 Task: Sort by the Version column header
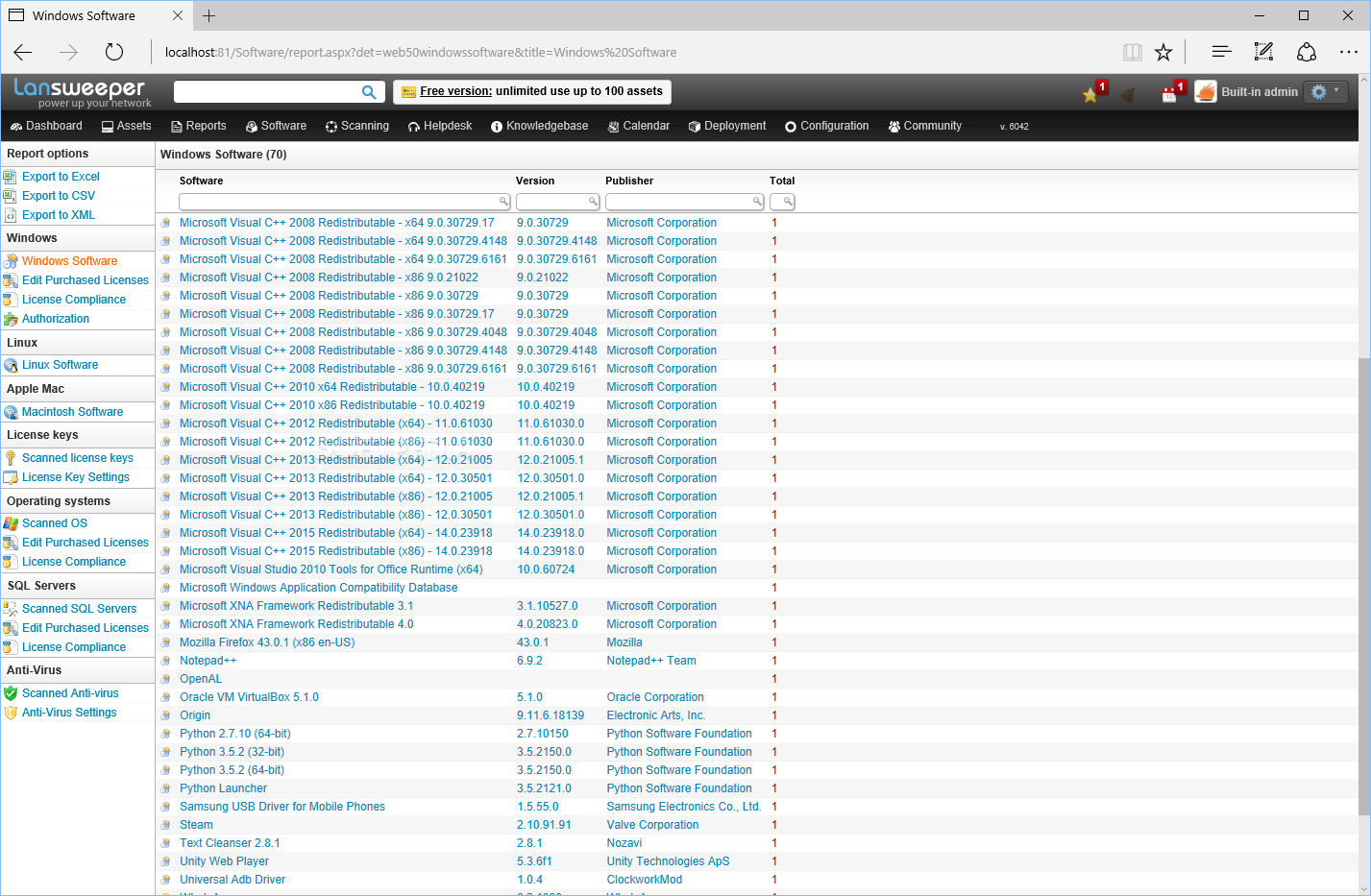[x=535, y=181]
